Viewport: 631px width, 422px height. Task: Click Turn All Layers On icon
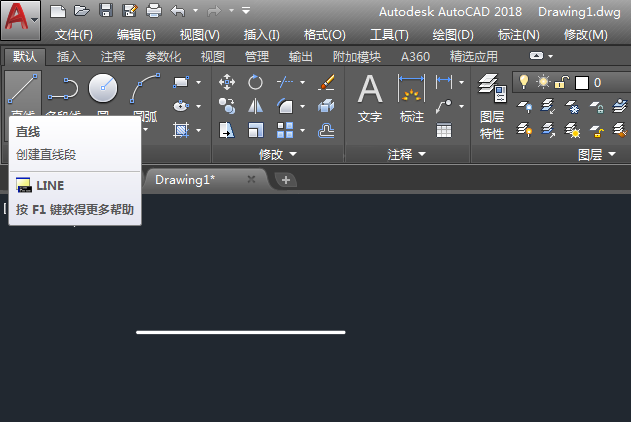coord(525,130)
